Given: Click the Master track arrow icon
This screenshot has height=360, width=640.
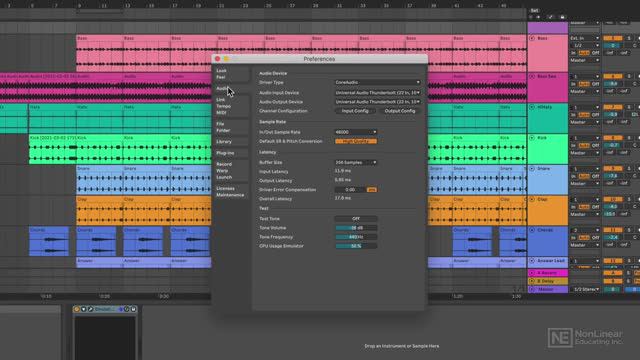Looking at the screenshot, I should point(532,289).
